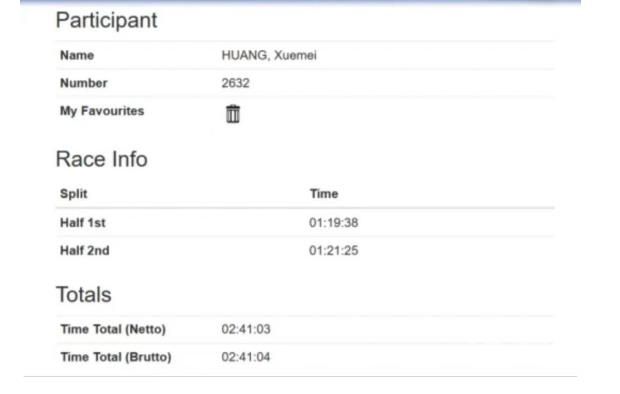Click the Time Total (Netto) label
The height and width of the screenshot is (394, 620).
[x=113, y=329]
